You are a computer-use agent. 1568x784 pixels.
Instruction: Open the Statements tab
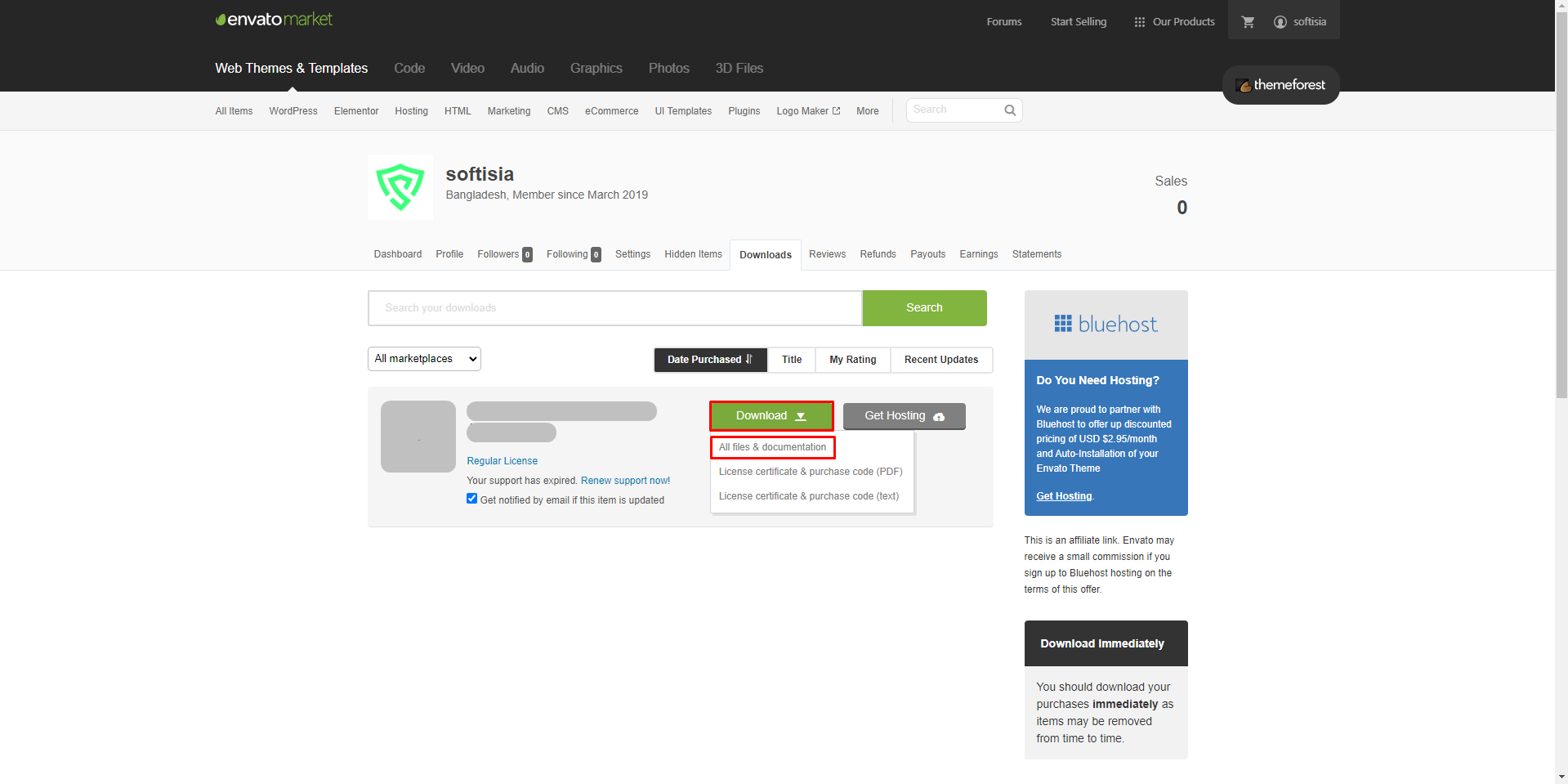(1036, 254)
